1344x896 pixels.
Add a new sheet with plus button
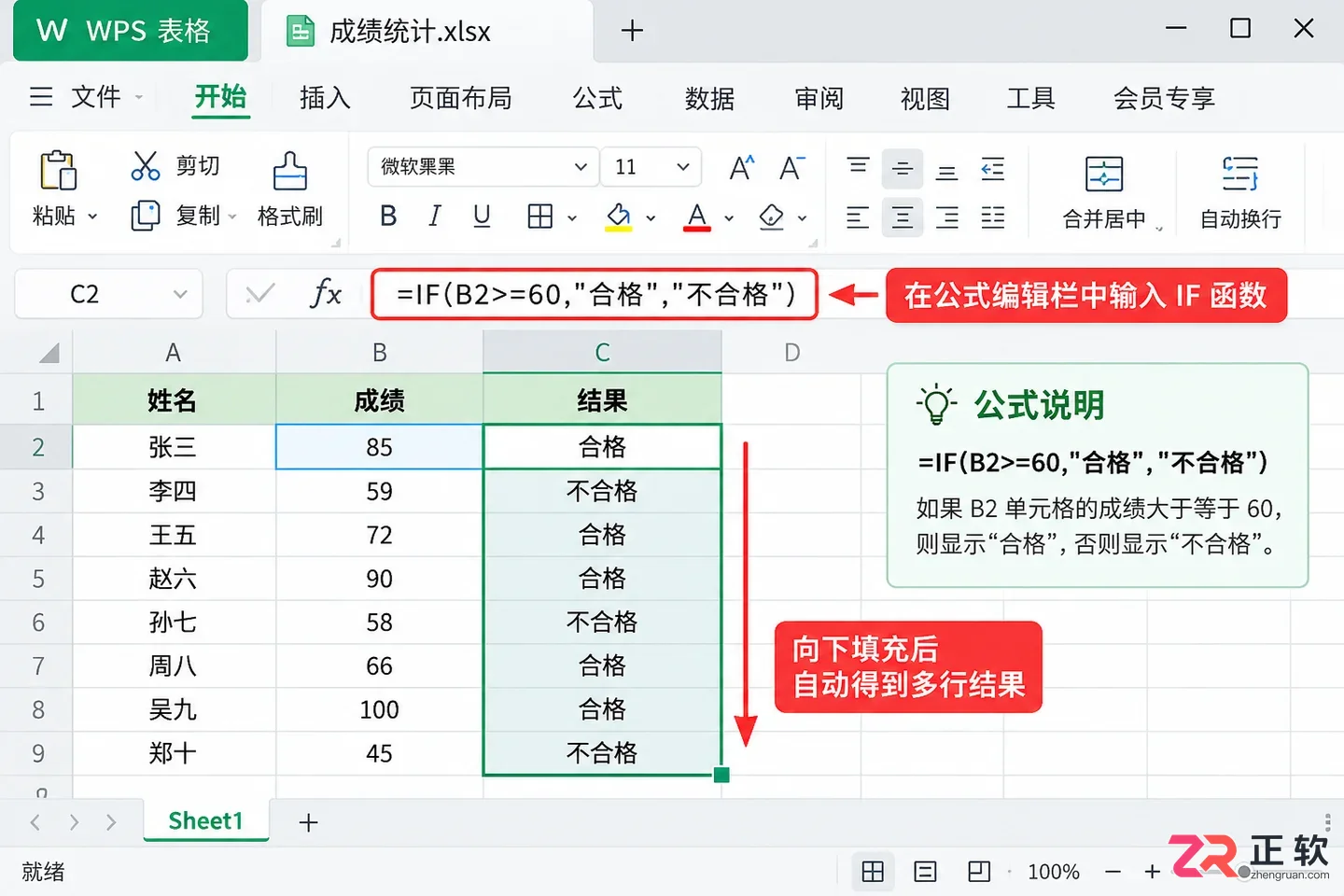pyautogui.click(x=308, y=822)
